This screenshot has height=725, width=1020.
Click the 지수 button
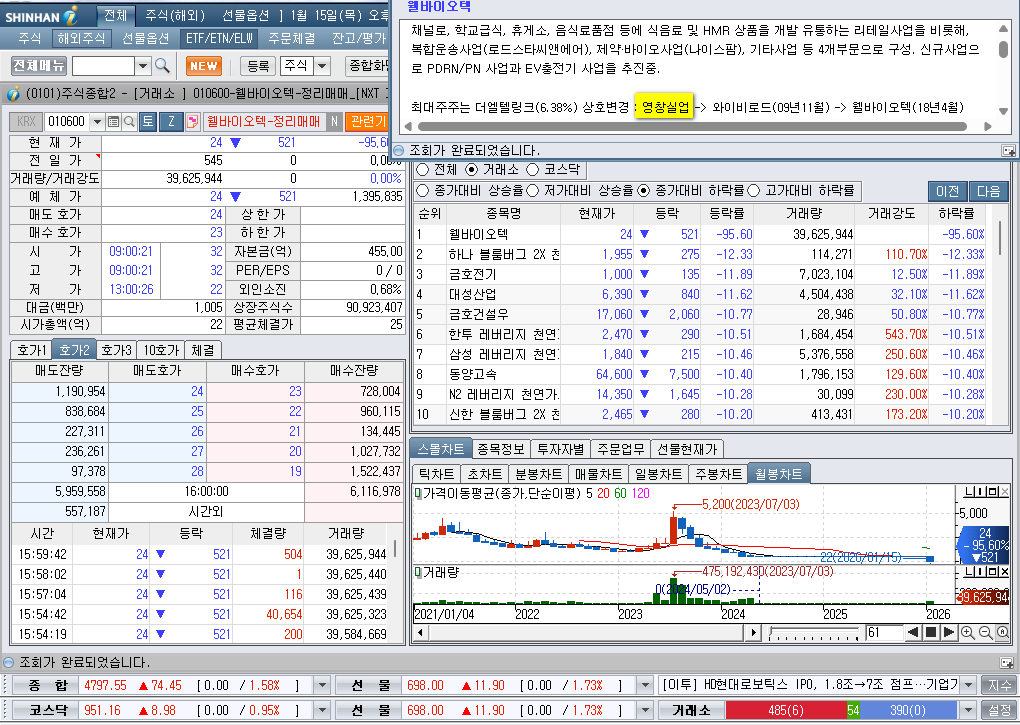point(1000,685)
